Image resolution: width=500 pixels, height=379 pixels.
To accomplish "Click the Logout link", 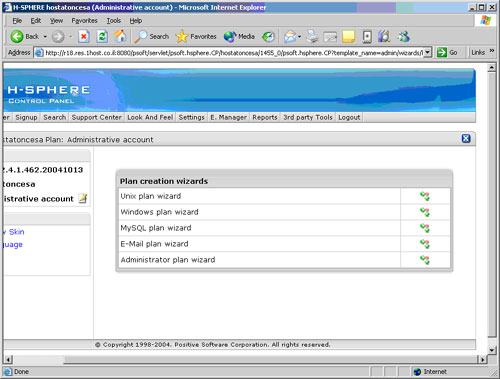I will (349, 117).
